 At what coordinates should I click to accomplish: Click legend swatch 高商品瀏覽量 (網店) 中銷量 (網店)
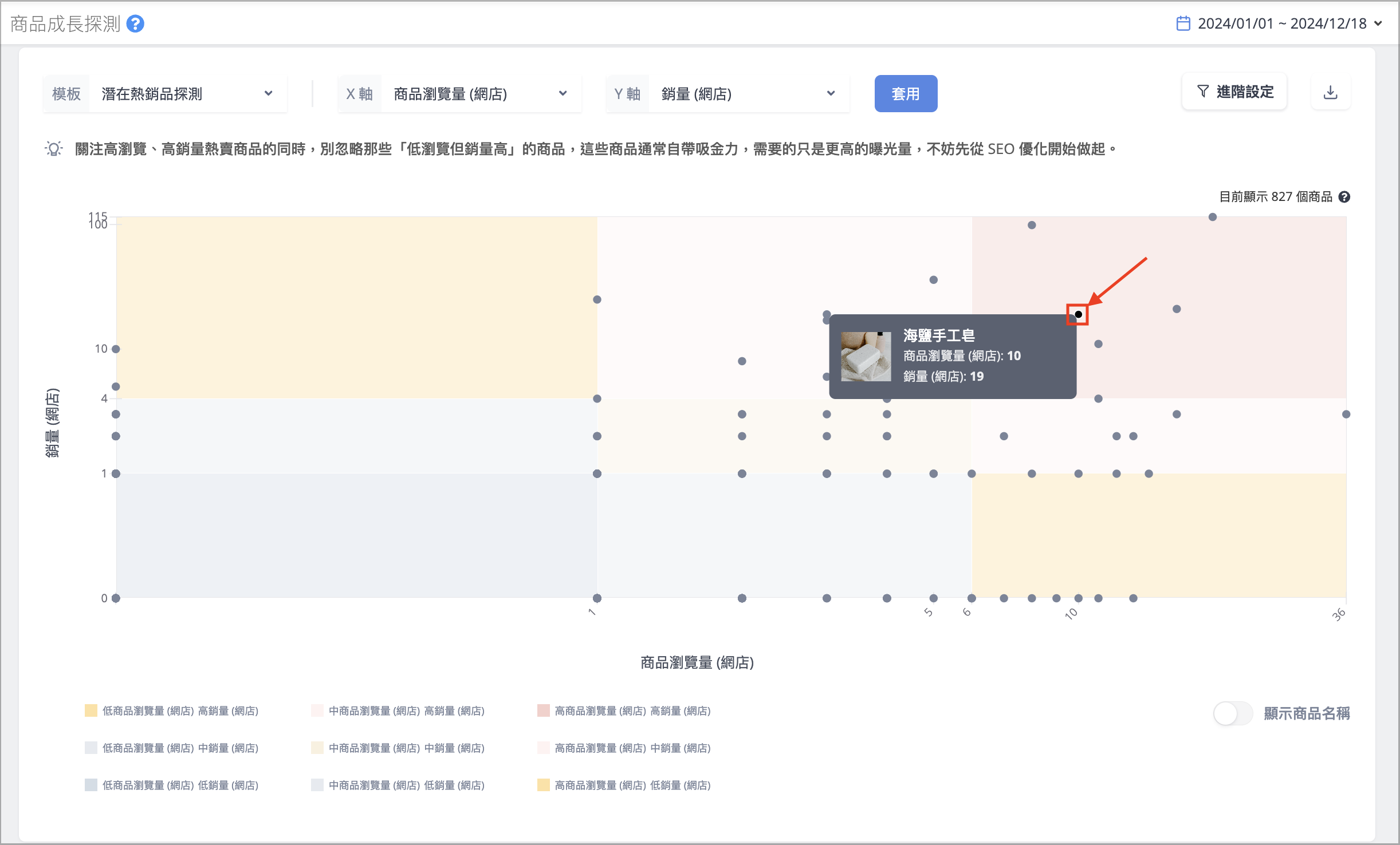tap(544, 748)
